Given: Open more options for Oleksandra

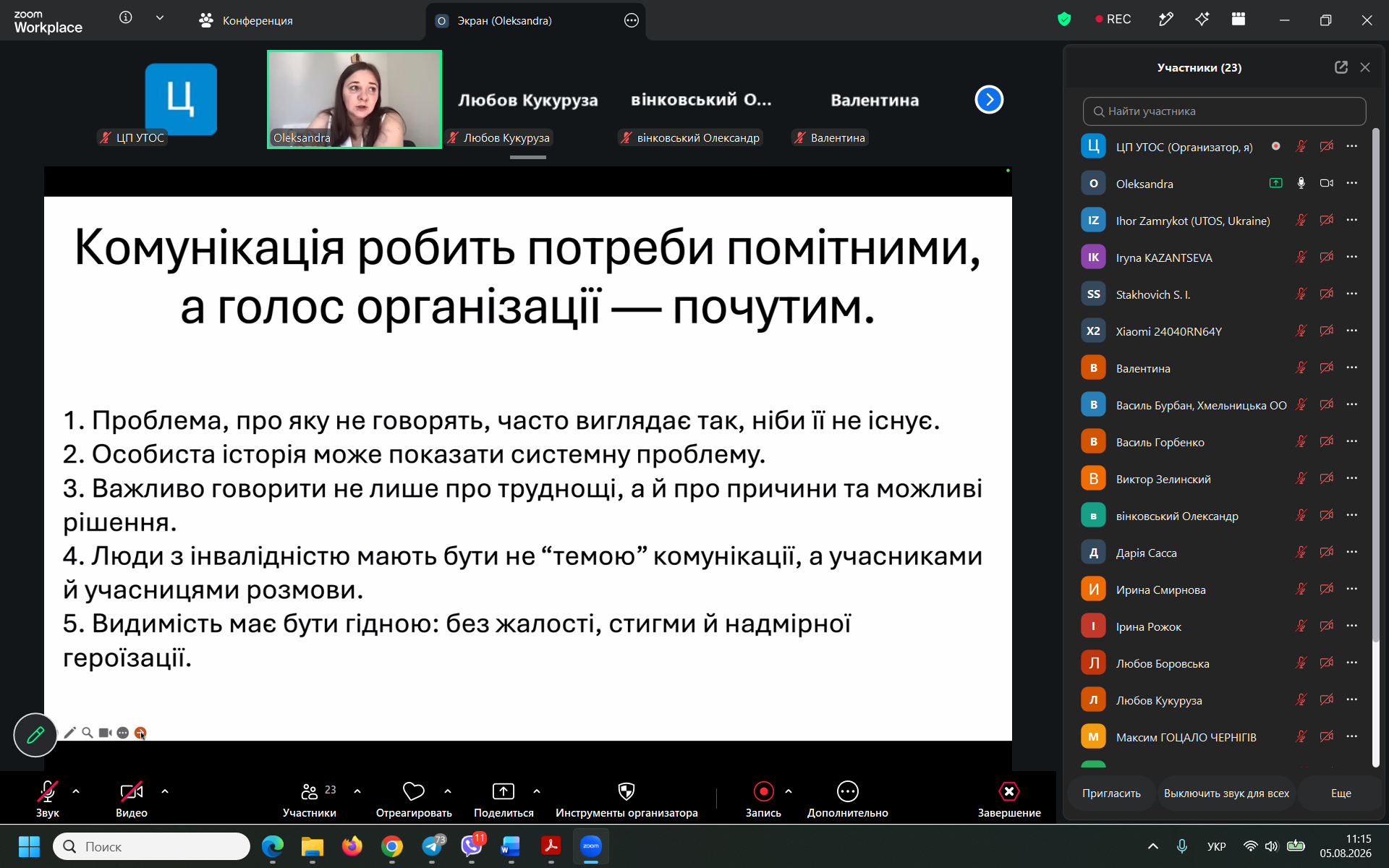Looking at the screenshot, I should 1352,184.
